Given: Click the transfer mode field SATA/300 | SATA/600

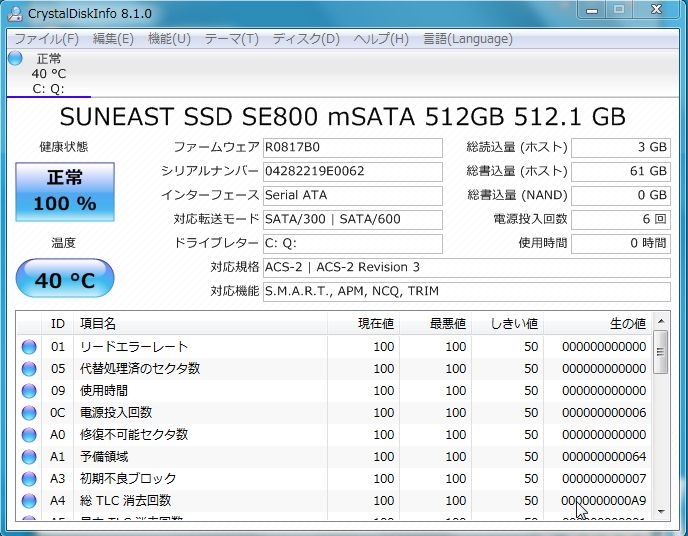Looking at the screenshot, I should coord(352,219).
